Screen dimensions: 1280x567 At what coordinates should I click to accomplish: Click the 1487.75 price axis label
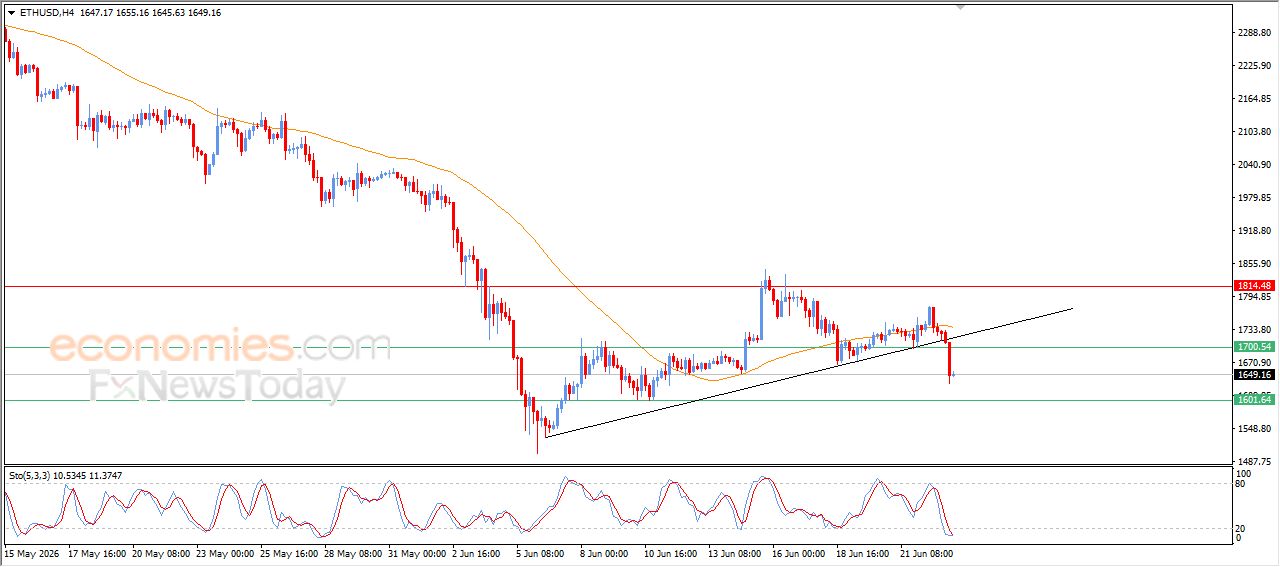pyautogui.click(x=1254, y=462)
